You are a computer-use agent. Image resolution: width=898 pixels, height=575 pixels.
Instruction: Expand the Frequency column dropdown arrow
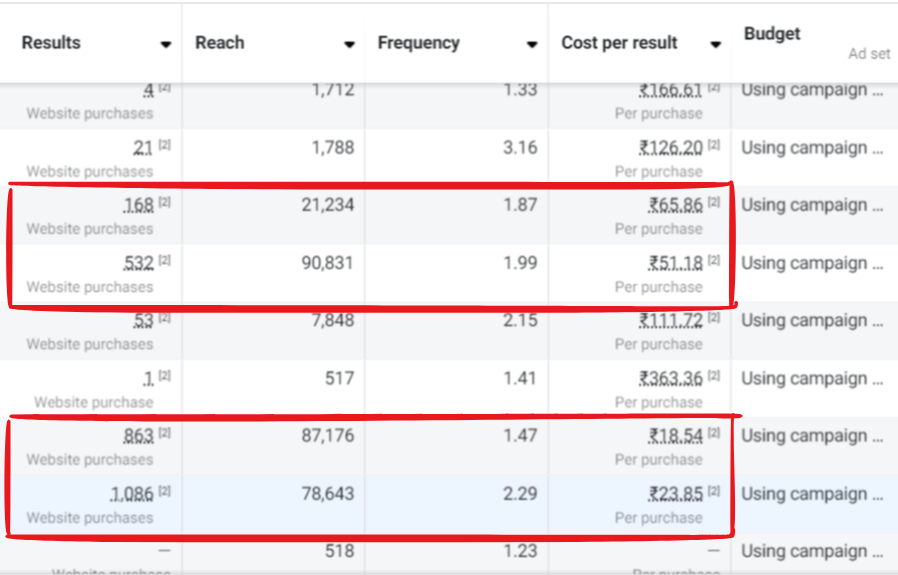[532, 44]
